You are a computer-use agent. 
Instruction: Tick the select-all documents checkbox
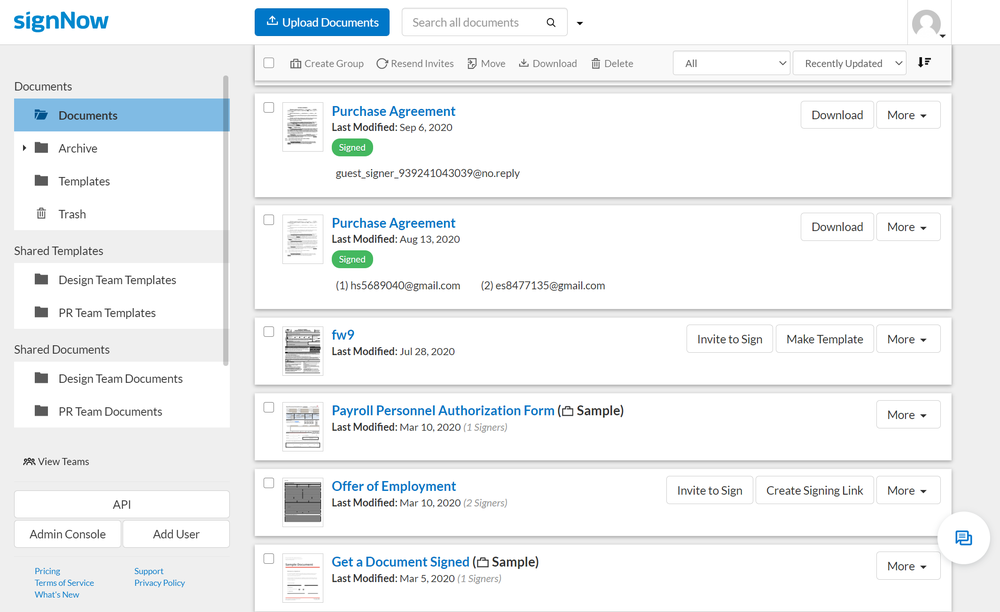click(x=269, y=63)
